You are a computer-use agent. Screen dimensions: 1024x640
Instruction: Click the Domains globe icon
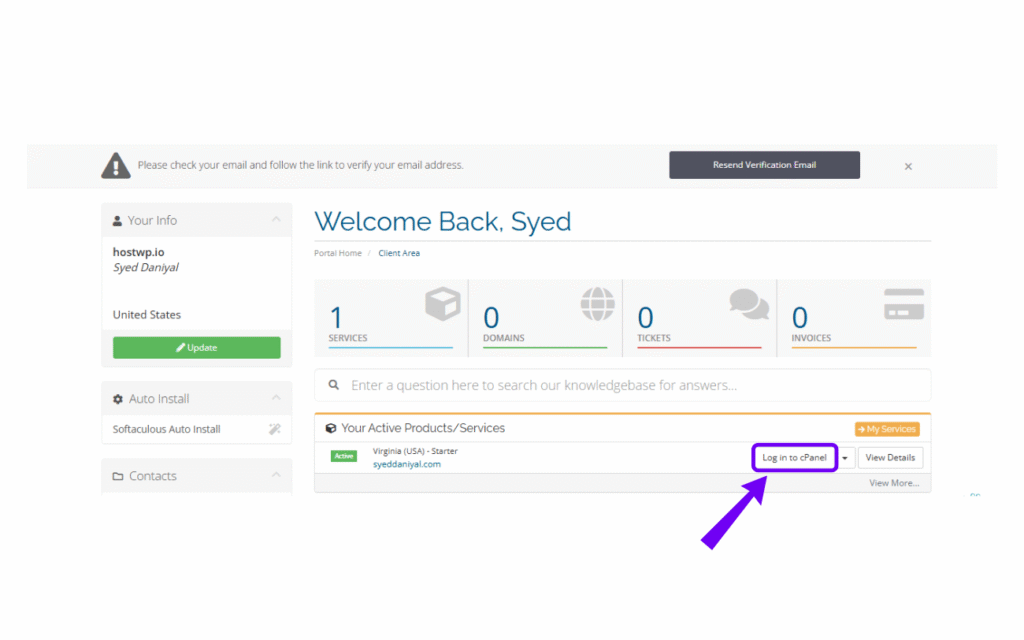click(x=596, y=303)
